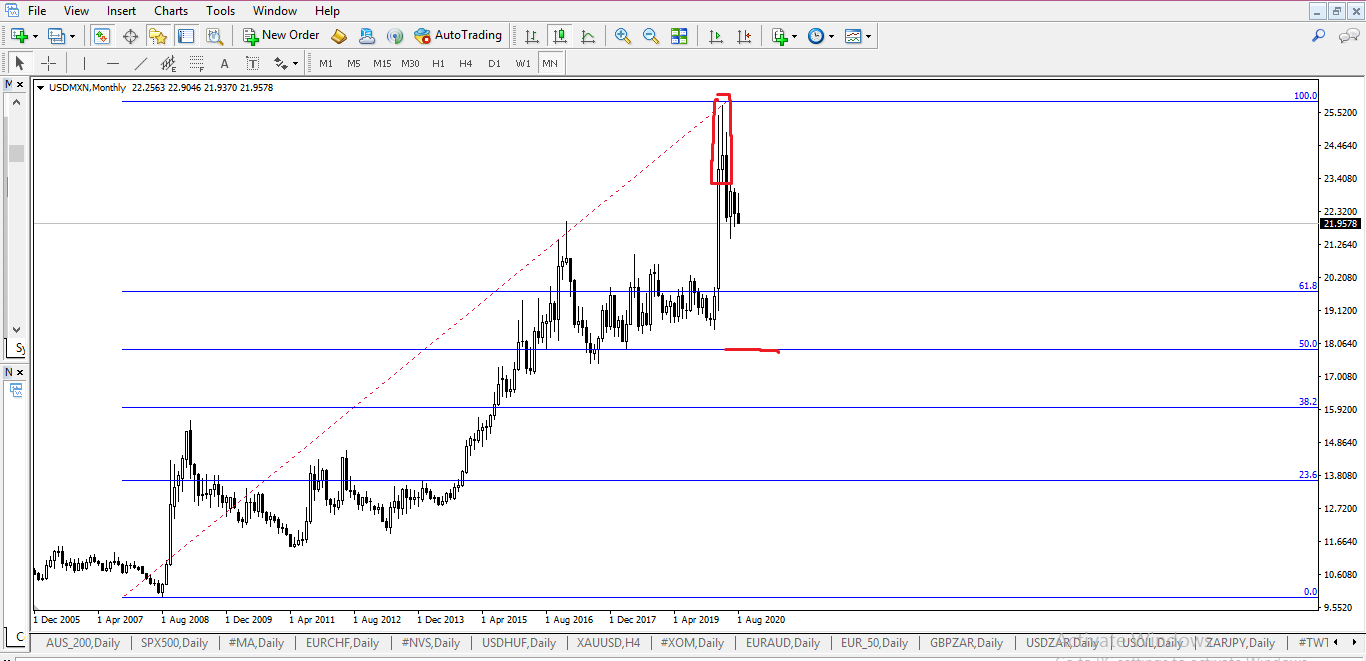The width and height of the screenshot is (1366, 661).
Task: Switch timeframe to M15
Action: [x=382, y=63]
